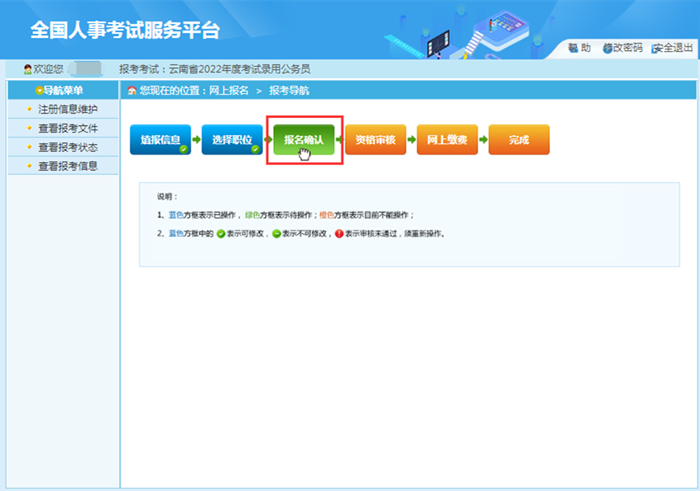Screen dimensions: 700x491
Task: Click the orange 资格审核 step
Action: [375, 140]
